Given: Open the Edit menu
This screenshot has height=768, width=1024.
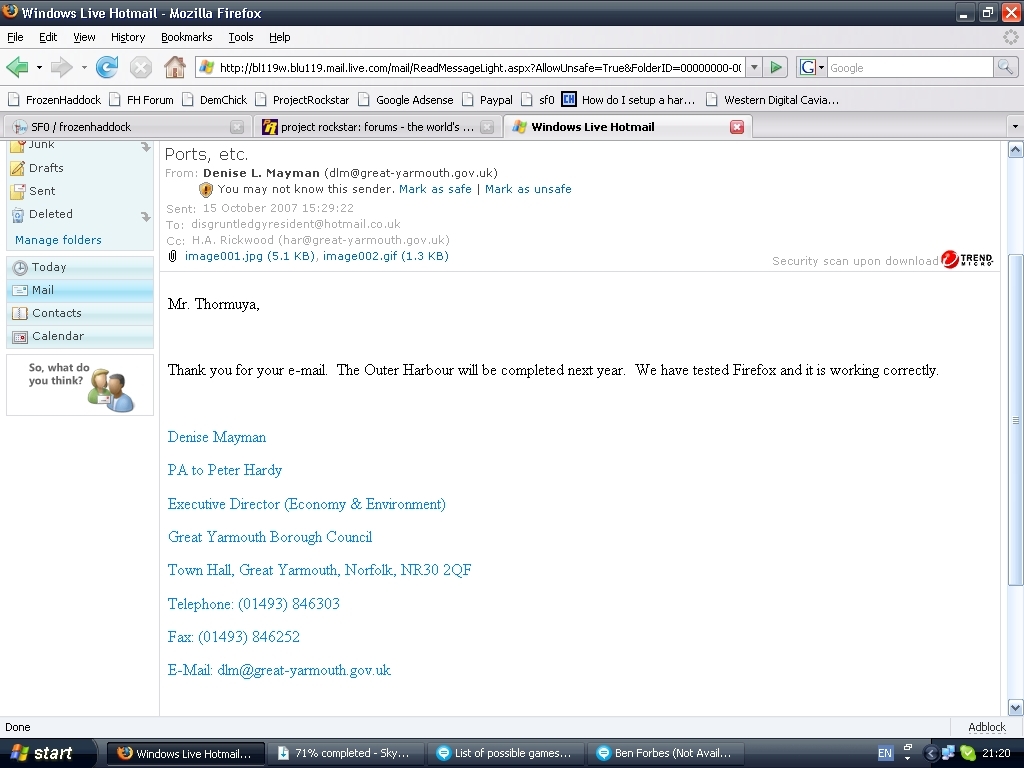Looking at the screenshot, I should pyautogui.click(x=48, y=37).
